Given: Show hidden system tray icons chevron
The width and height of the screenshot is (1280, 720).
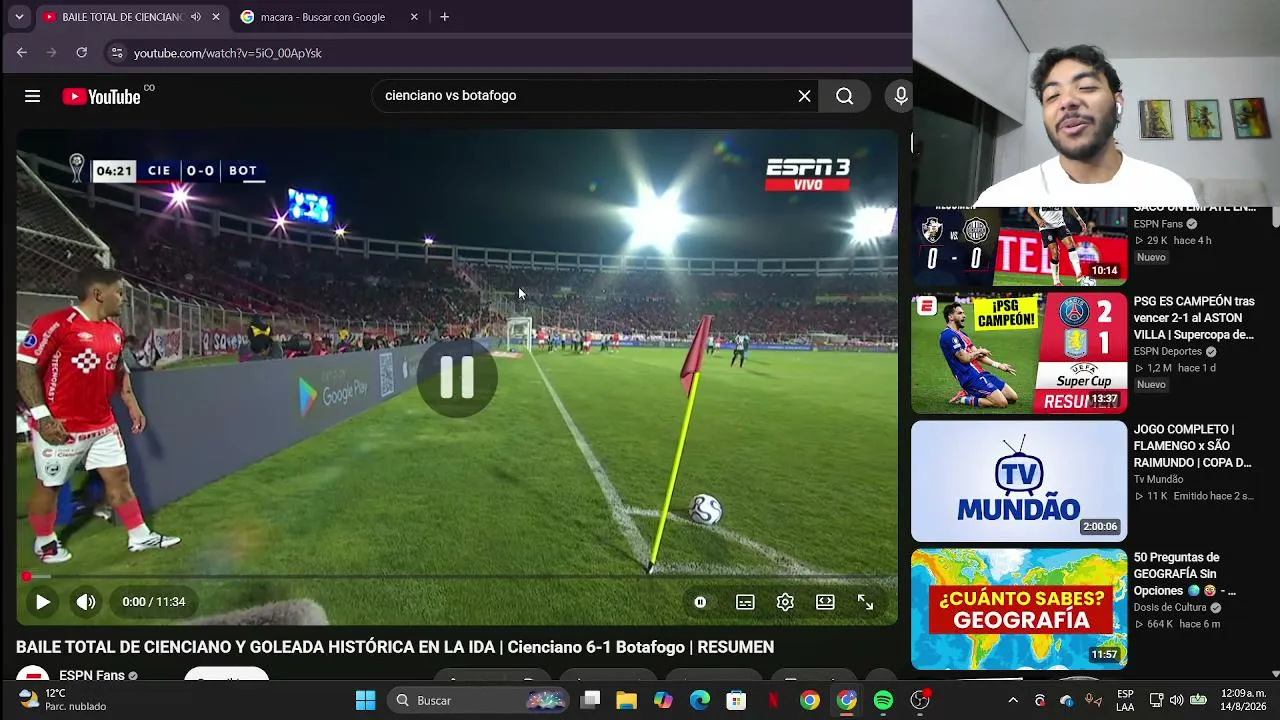Looking at the screenshot, I should (1013, 700).
